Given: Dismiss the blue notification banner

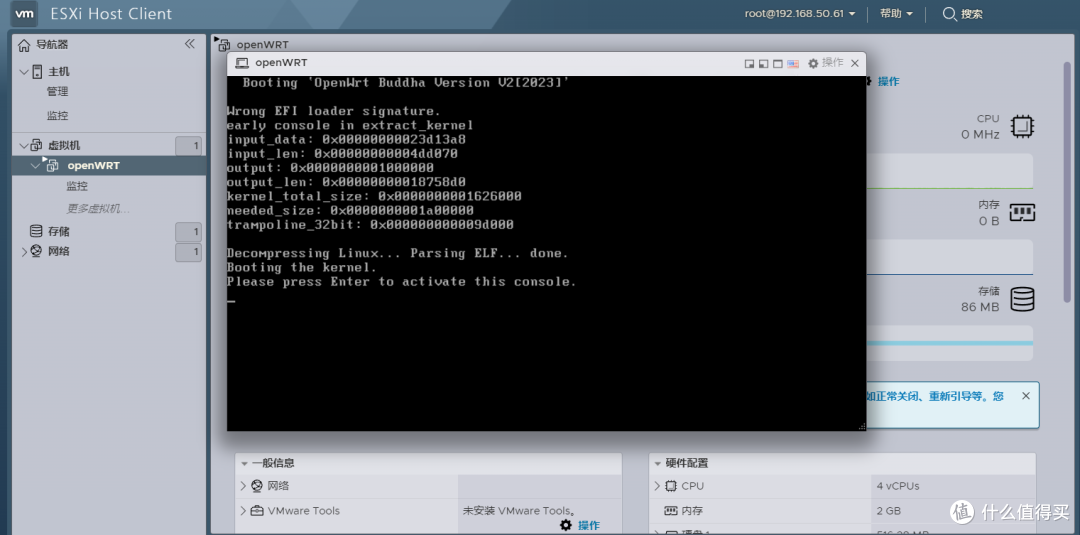Looking at the screenshot, I should point(1025,396).
